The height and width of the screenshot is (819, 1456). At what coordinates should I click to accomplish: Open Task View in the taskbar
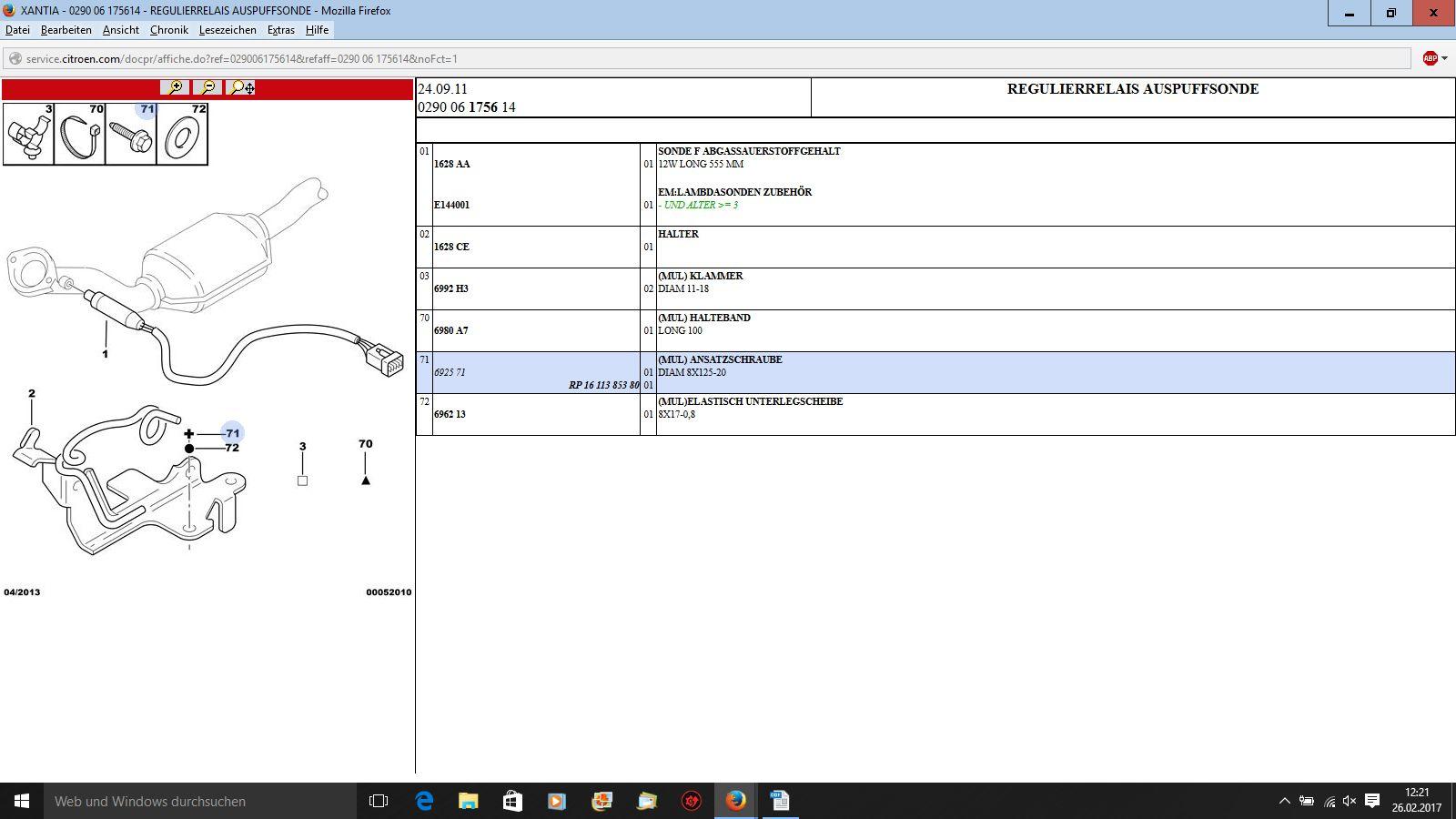coord(379,801)
